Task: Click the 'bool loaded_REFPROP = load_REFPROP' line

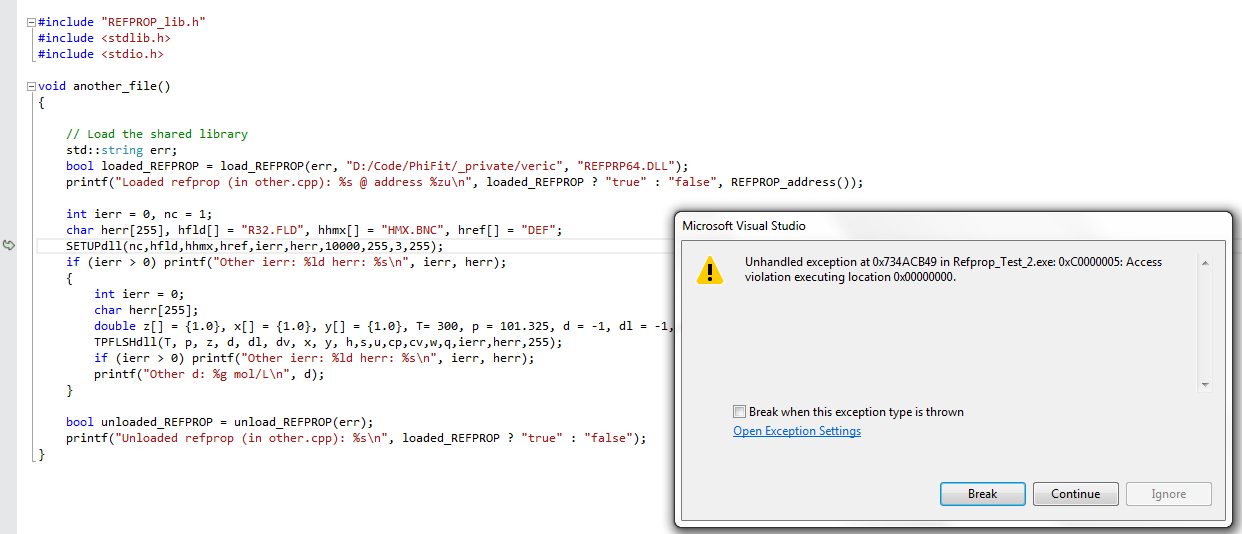Action: point(378,166)
